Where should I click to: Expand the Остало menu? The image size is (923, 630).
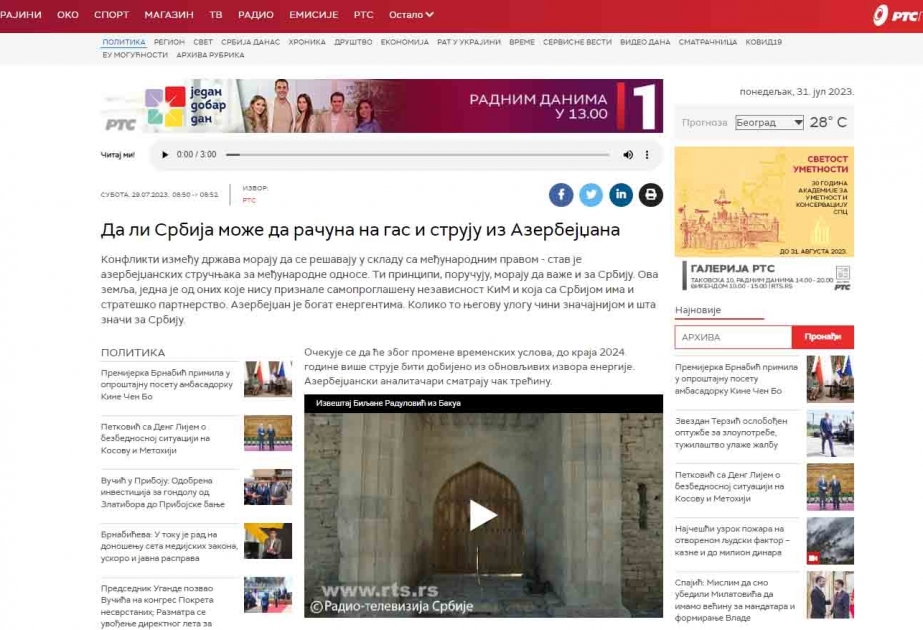pos(411,15)
